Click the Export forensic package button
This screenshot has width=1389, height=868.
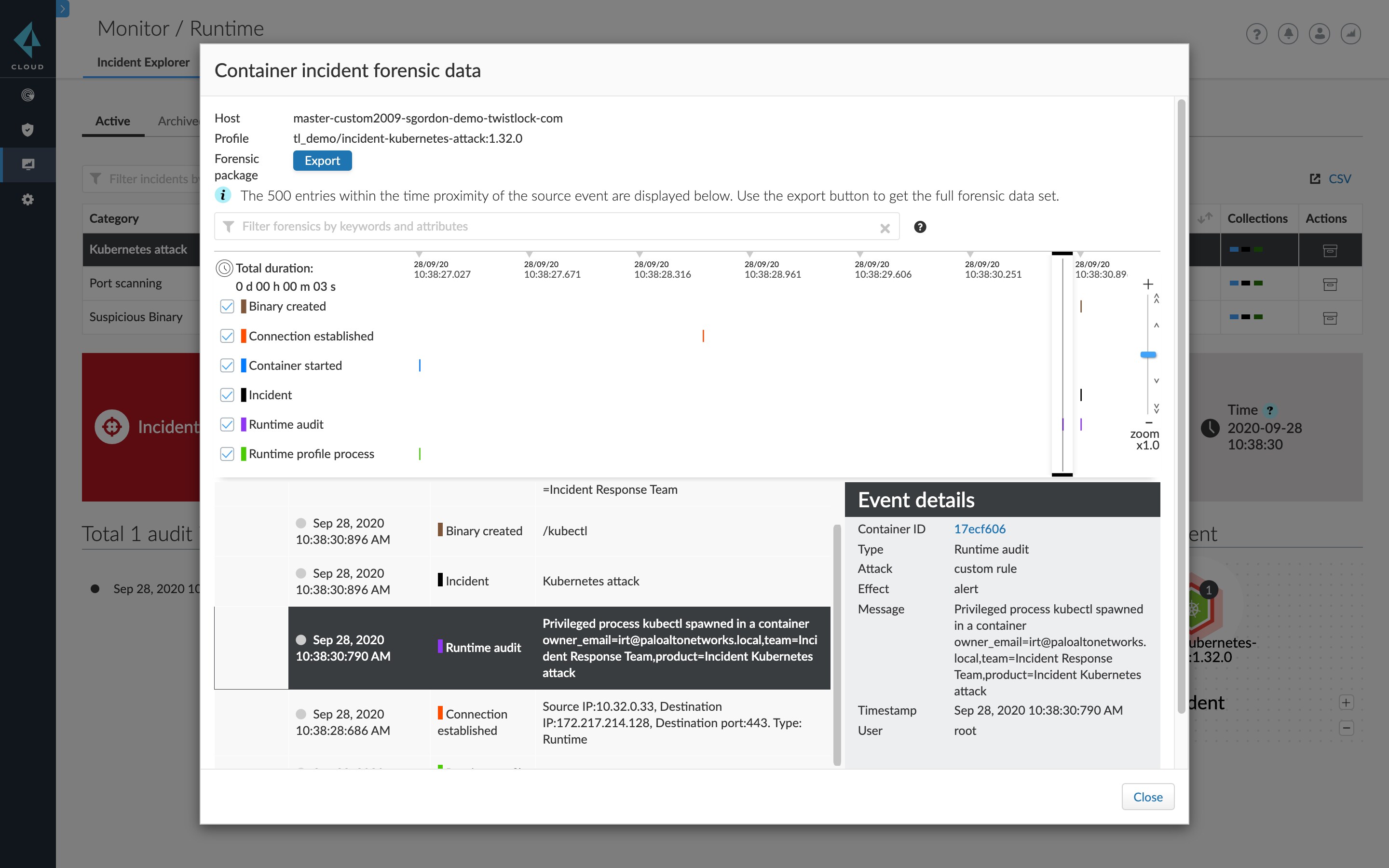[x=322, y=161]
